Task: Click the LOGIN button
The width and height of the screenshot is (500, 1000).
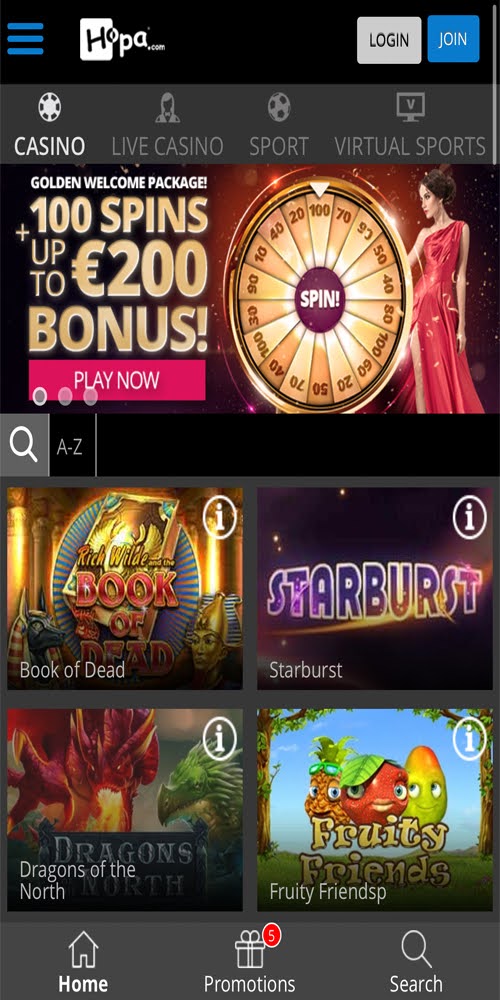Action: pos(389,40)
